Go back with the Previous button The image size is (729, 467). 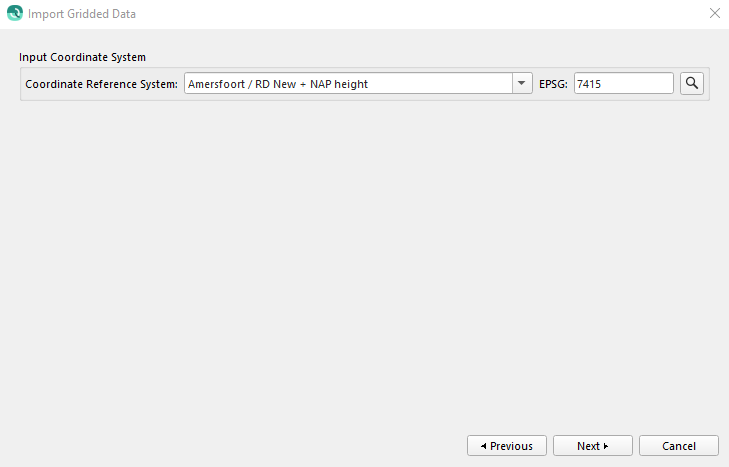(x=507, y=446)
